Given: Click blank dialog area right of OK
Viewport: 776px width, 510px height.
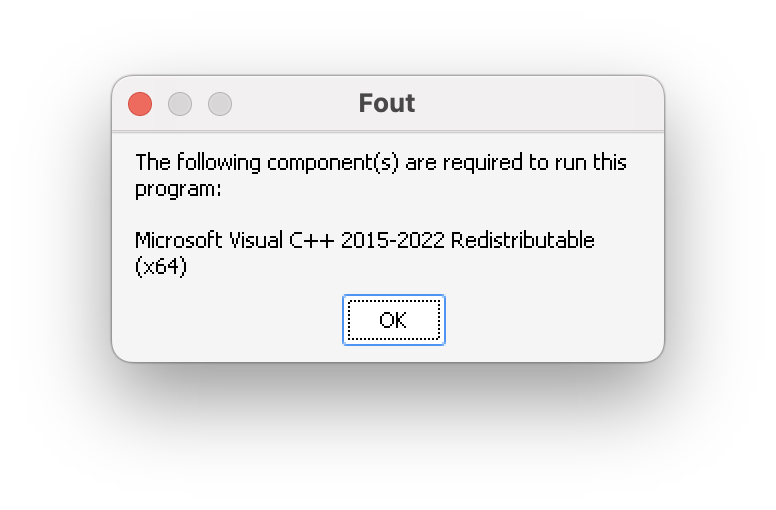Looking at the screenshot, I should [554, 320].
